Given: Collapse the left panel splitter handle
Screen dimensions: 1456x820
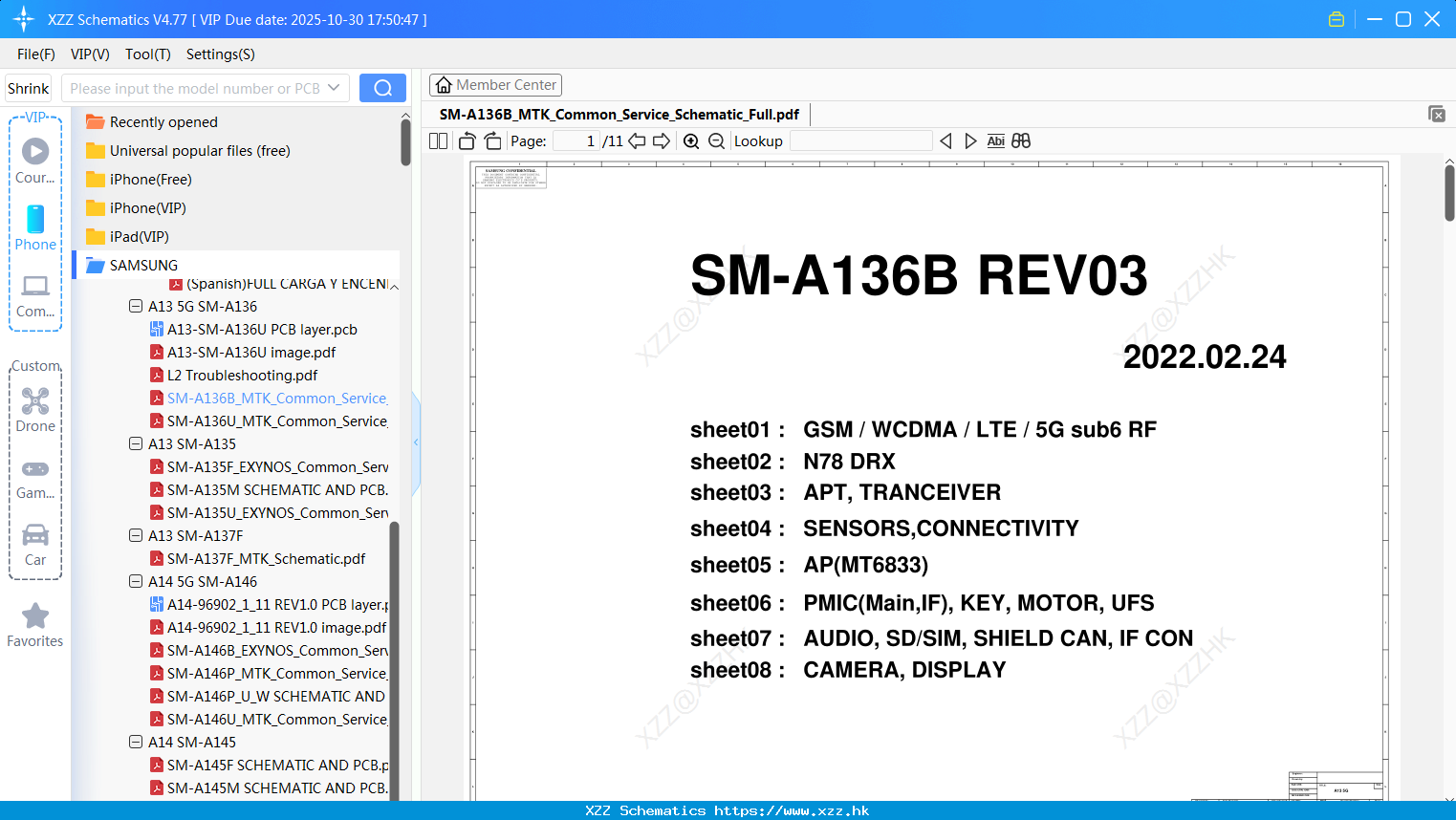Looking at the screenshot, I should (416, 442).
